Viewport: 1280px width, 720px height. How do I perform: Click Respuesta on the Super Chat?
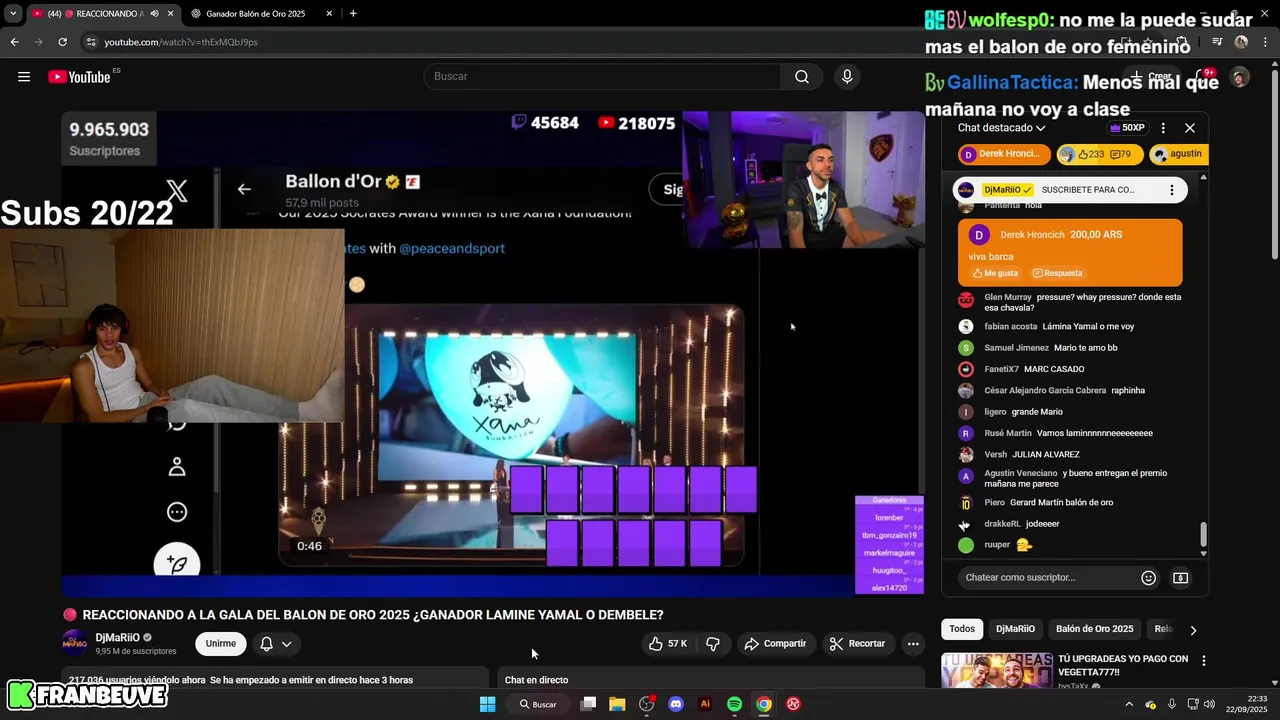(x=1058, y=273)
